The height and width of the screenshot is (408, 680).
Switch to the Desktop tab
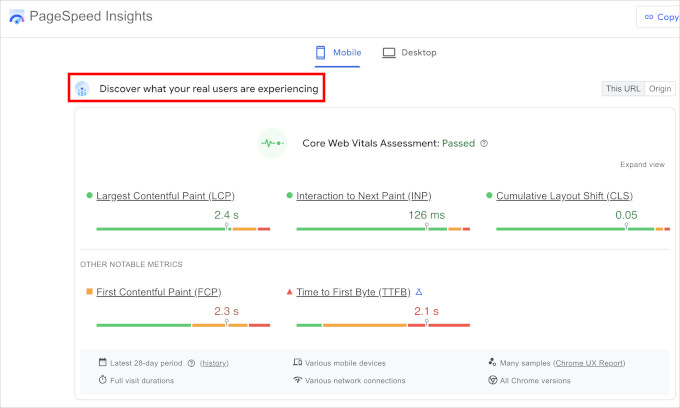(409, 52)
